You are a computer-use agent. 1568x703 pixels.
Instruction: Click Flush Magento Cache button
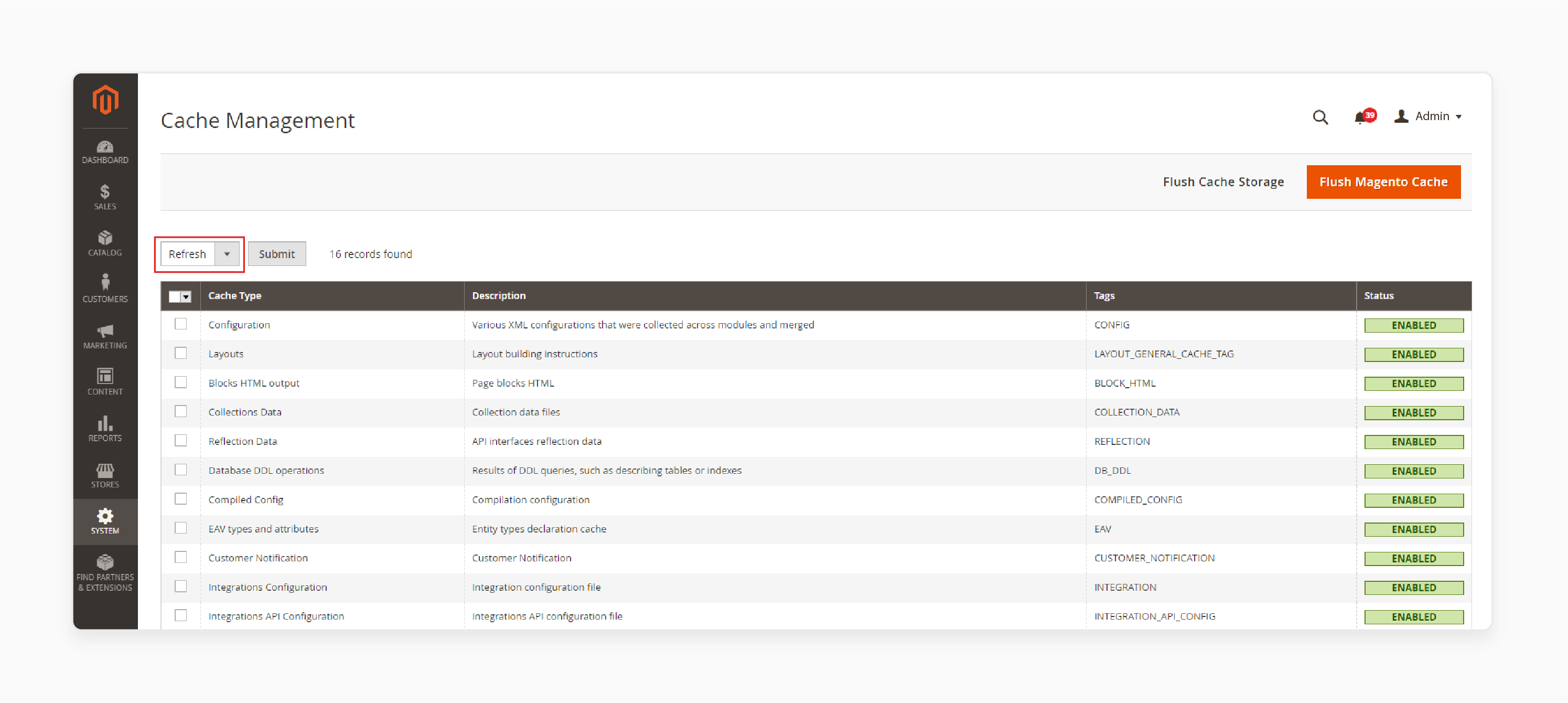coord(1383,182)
